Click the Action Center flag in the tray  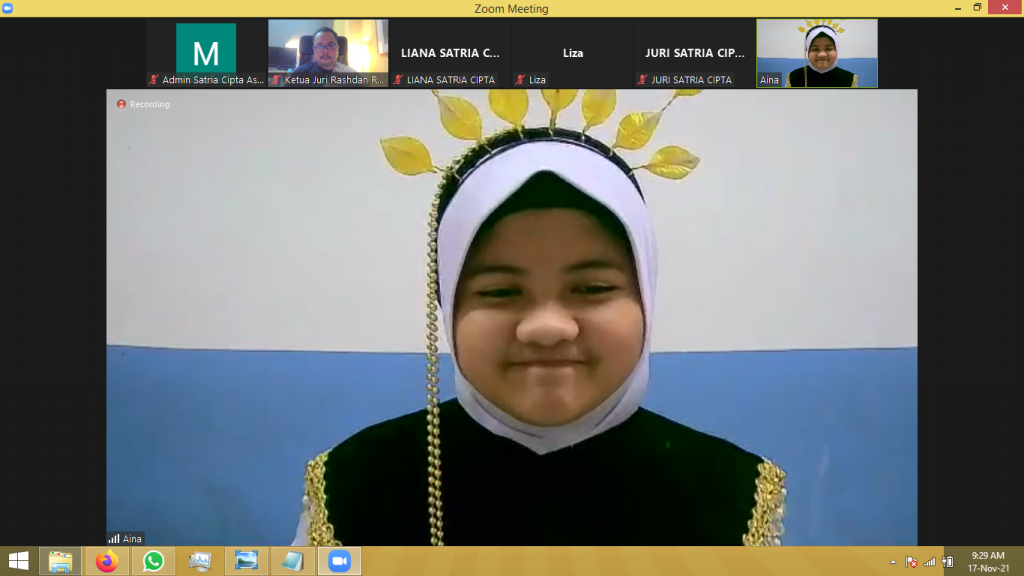(910, 562)
